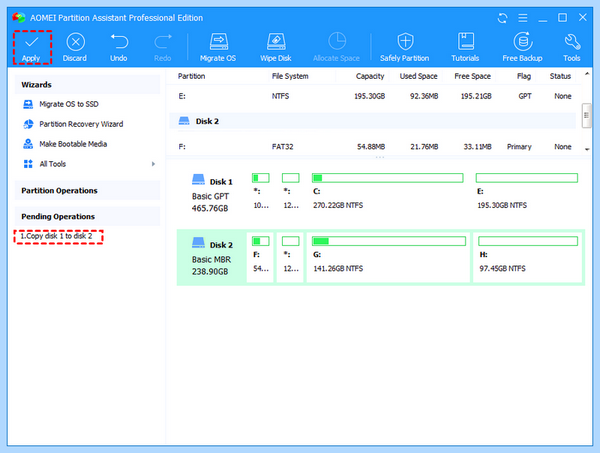This screenshot has width=600, height=453.
Task: Select Disk 1's 12... unlabeled partition block
Action: click(290, 191)
